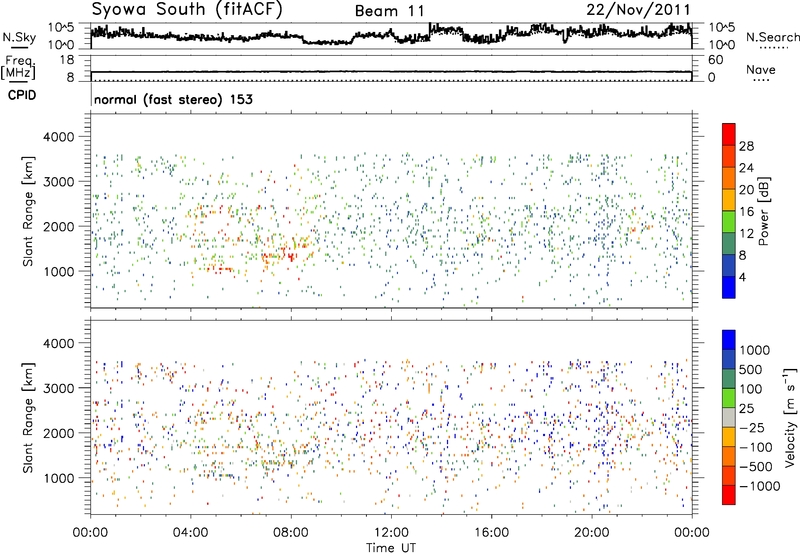Click the "12:00" time tick label
The height and width of the screenshot is (554, 800).
point(391,533)
